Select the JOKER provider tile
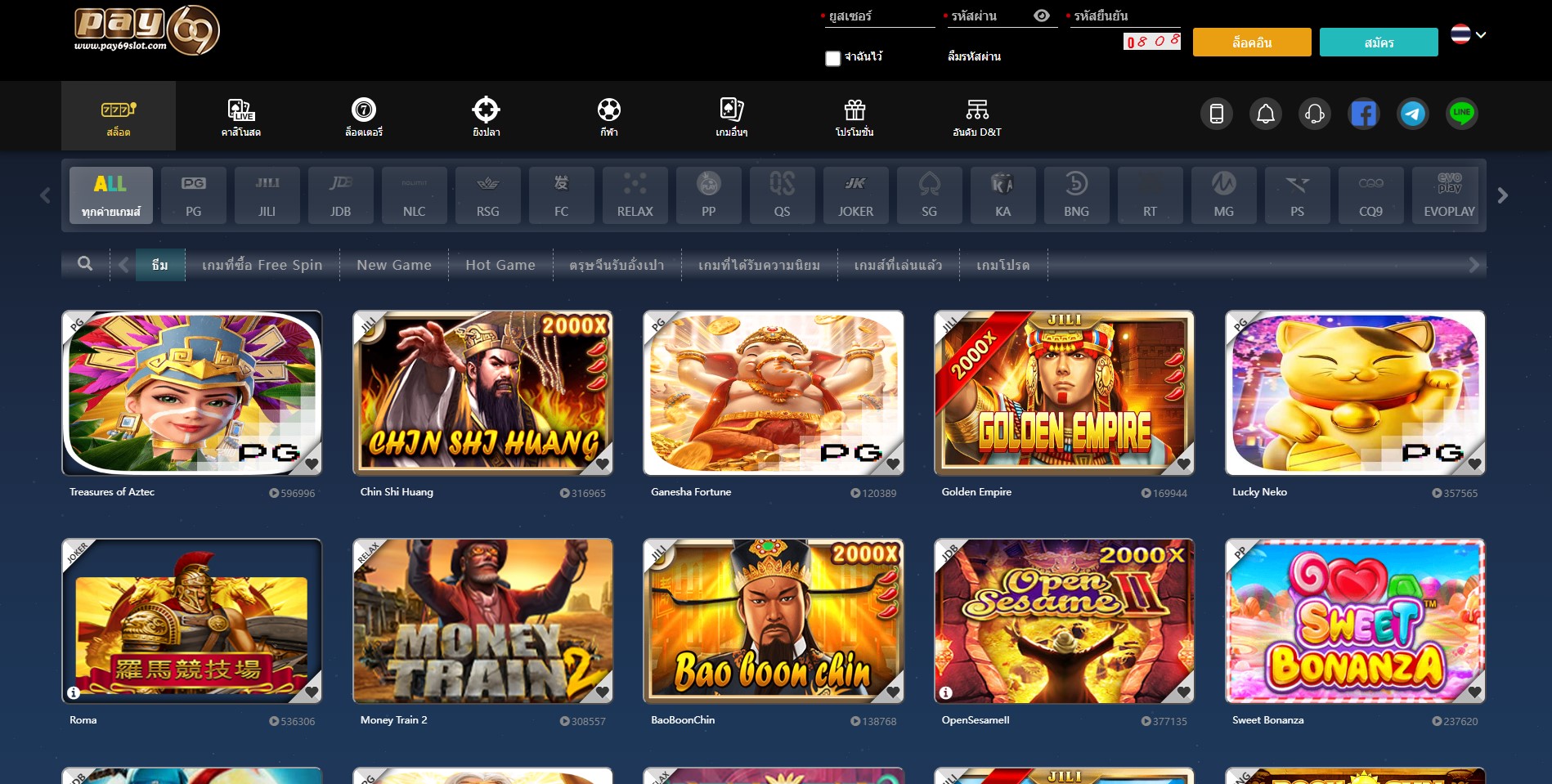The width and height of the screenshot is (1552, 784). pos(856,195)
